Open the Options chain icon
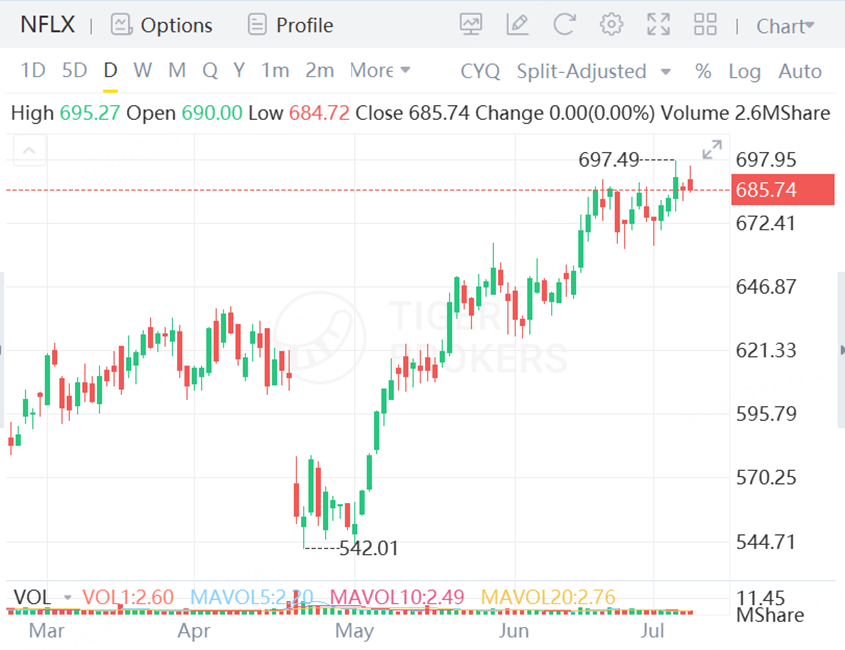 point(121,25)
